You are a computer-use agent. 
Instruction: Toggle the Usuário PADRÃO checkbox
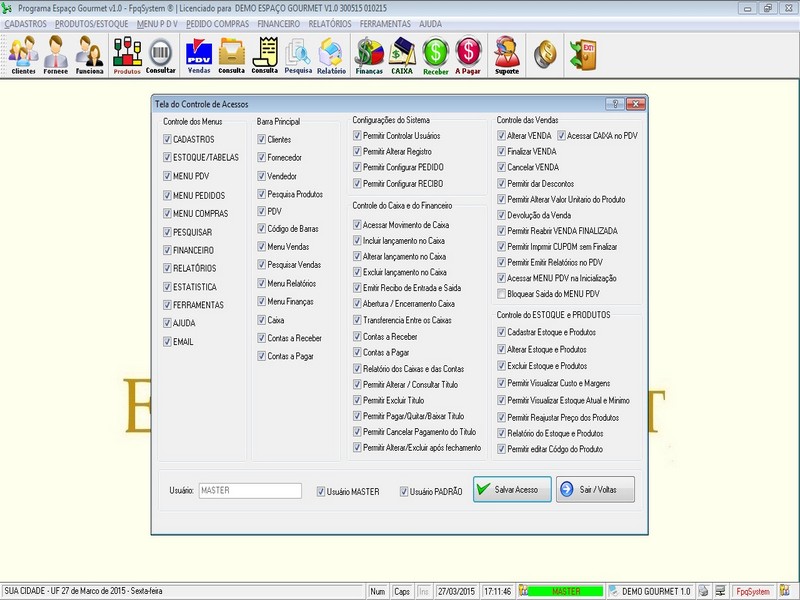click(404, 492)
